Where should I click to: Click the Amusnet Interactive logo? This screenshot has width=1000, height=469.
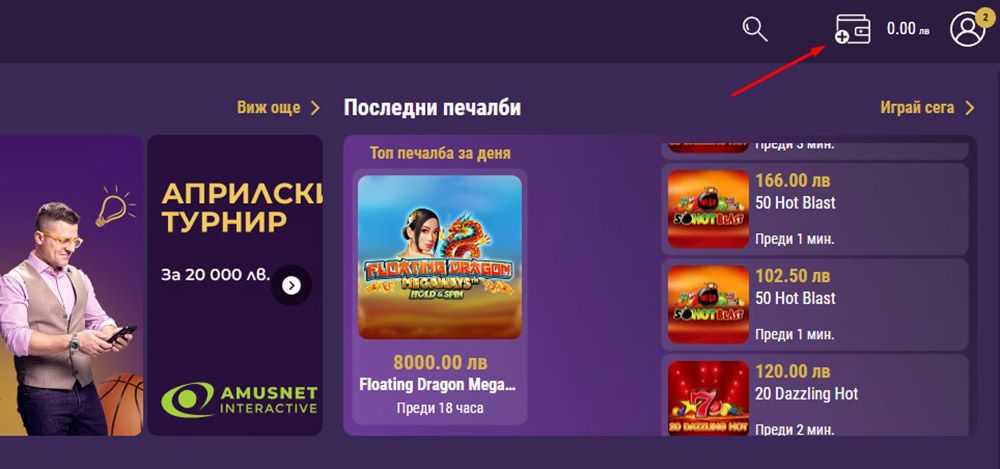tap(239, 400)
